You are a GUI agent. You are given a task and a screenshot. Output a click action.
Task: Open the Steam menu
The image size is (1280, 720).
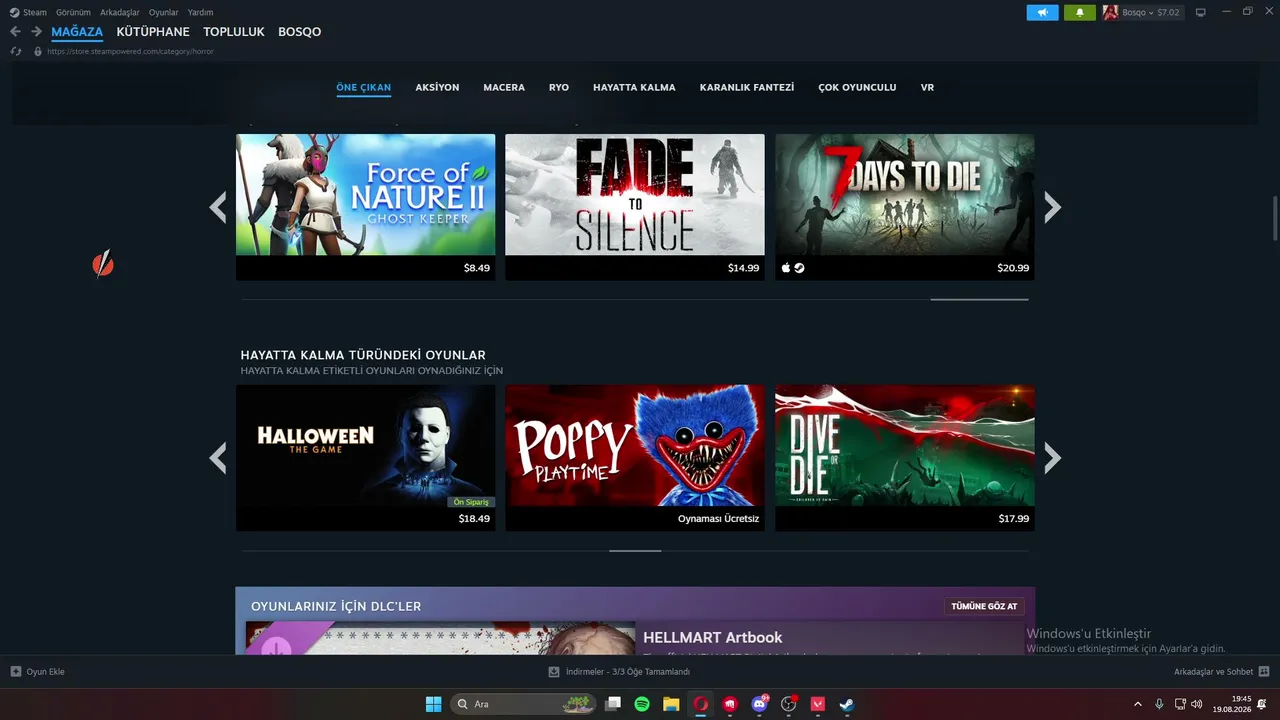click(35, 13)
